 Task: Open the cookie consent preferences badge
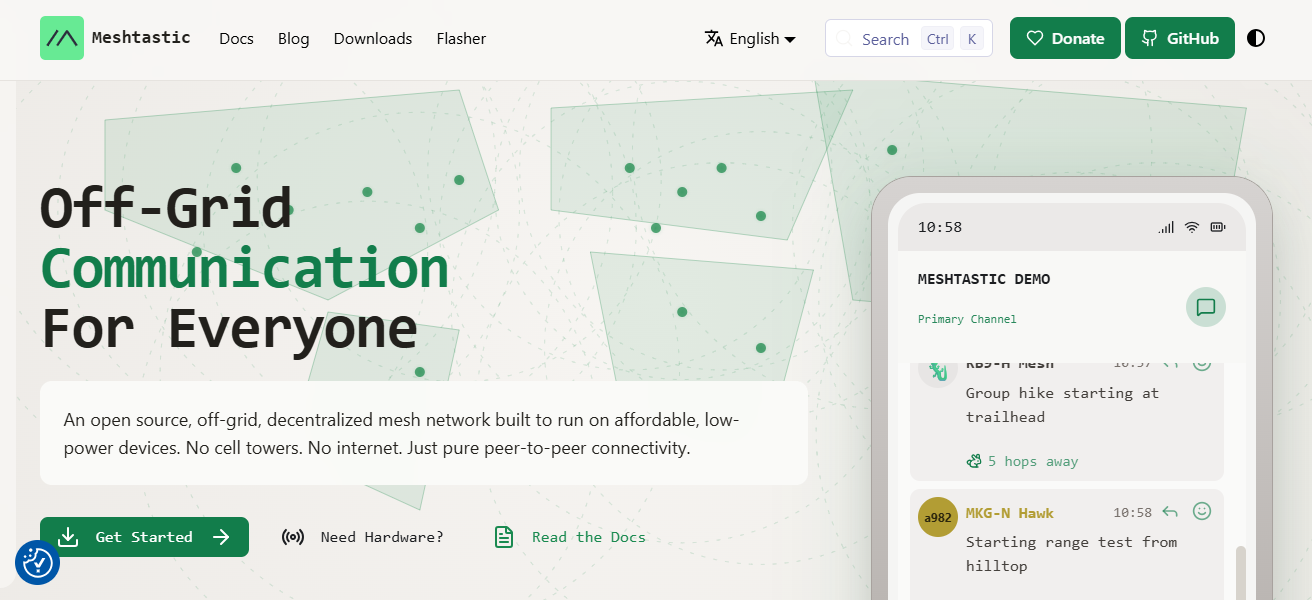coord(37,563)
